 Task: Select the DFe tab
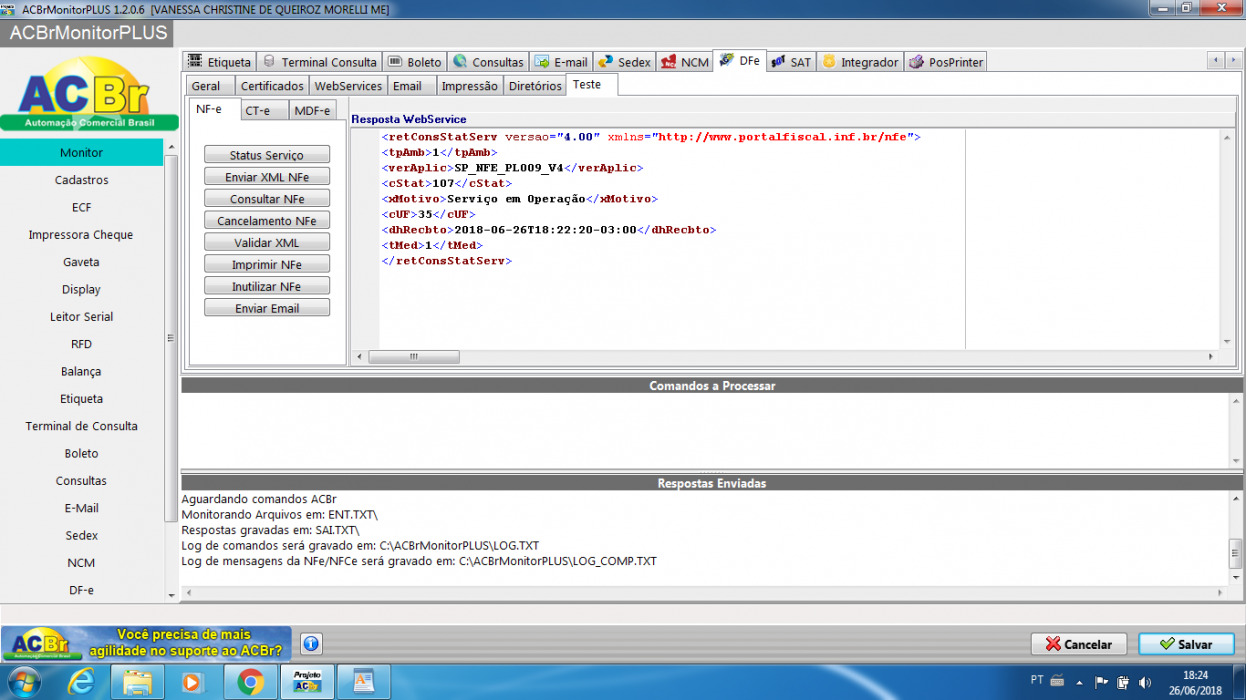click(x=740, y=61)
